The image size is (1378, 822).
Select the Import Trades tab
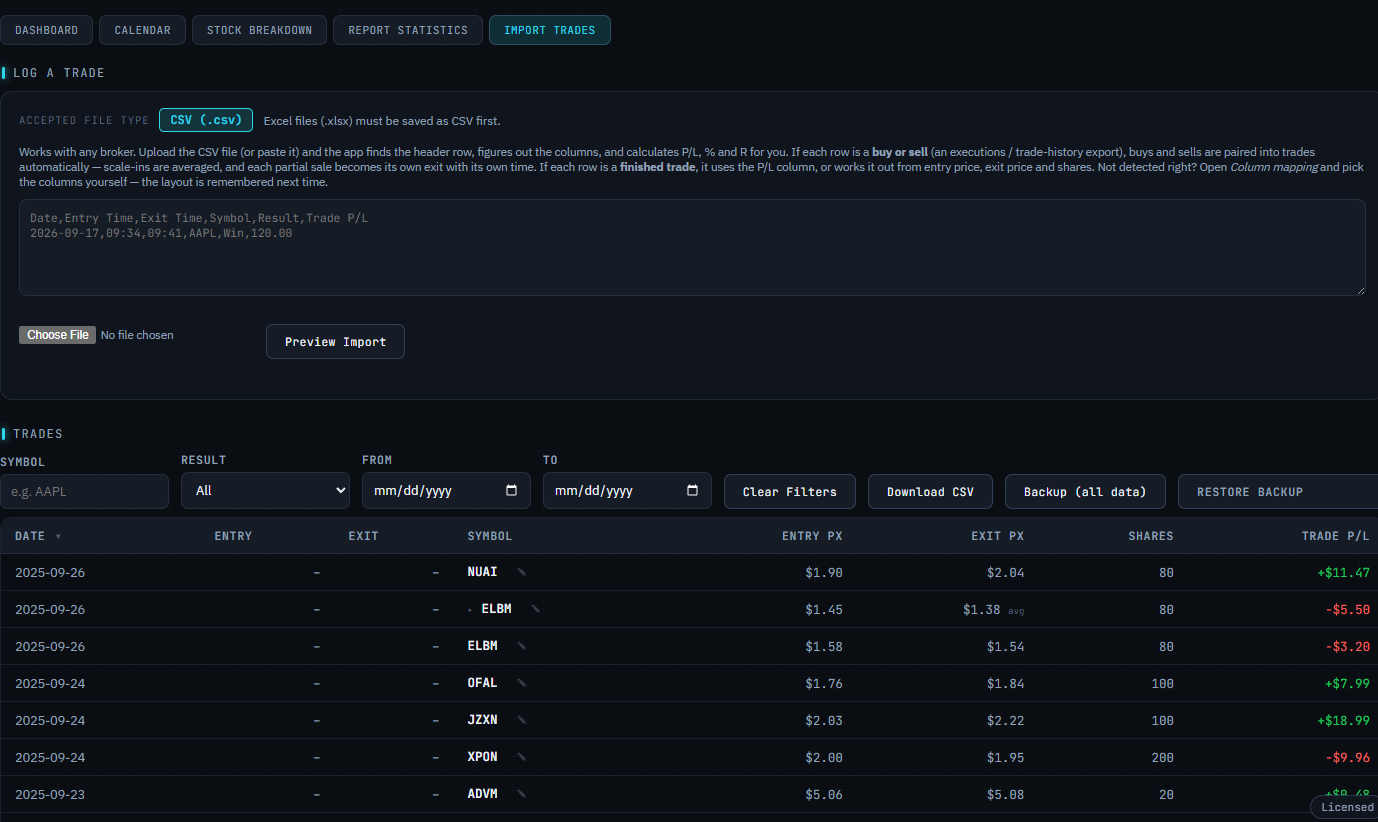click(x=550, y=30)
